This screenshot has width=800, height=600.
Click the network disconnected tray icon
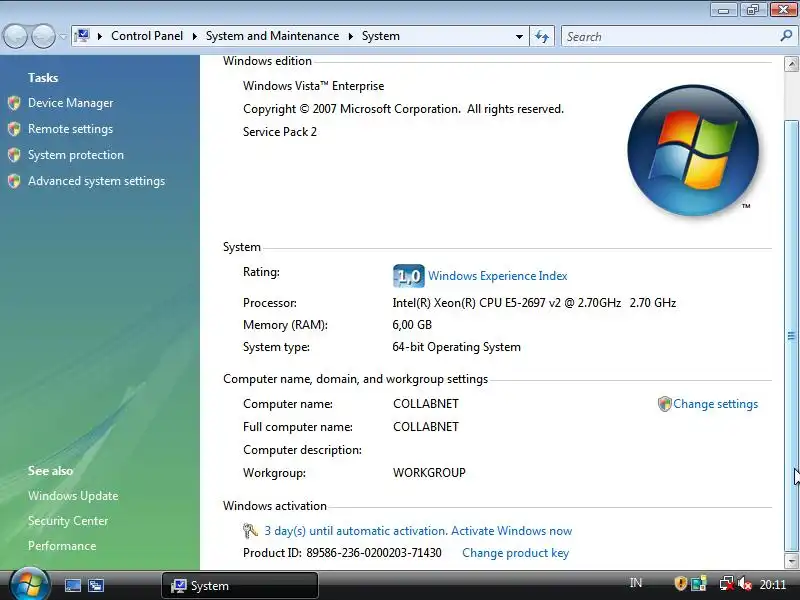click(x=727, y=583)
